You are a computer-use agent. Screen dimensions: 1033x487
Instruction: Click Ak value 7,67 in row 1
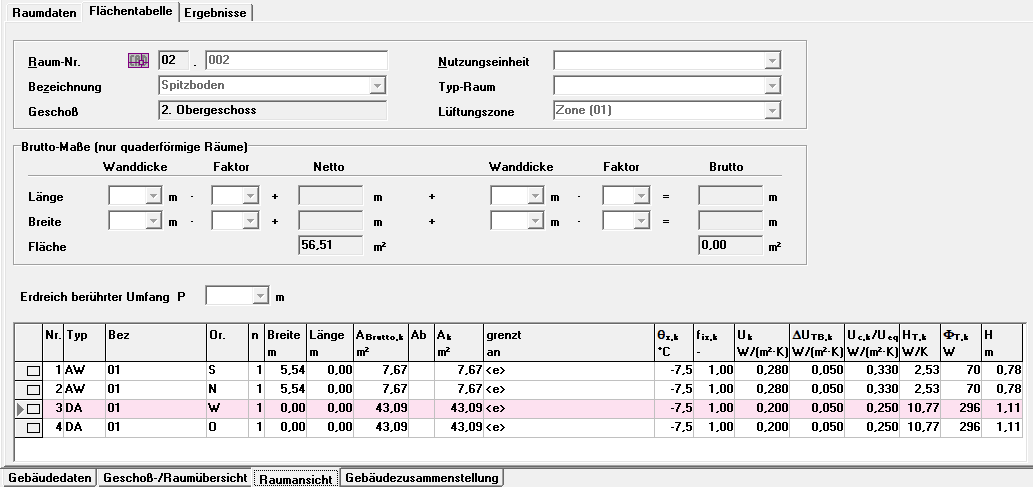click(459, 371)
